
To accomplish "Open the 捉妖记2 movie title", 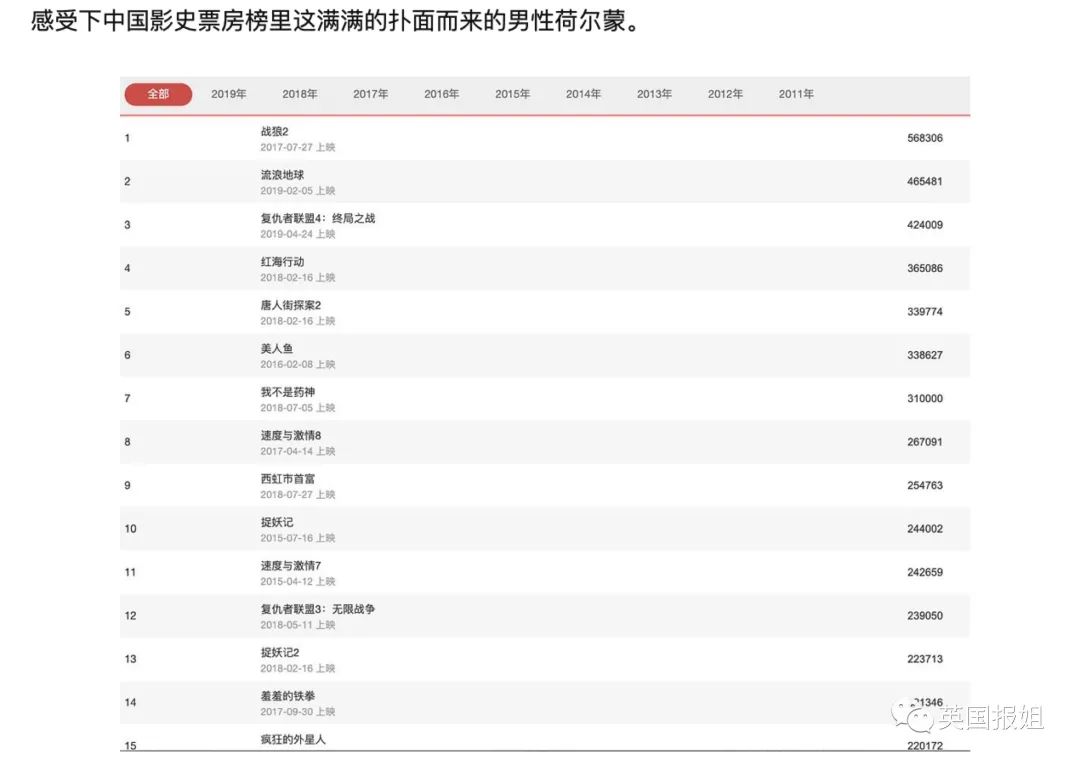I will coord(280,652).
